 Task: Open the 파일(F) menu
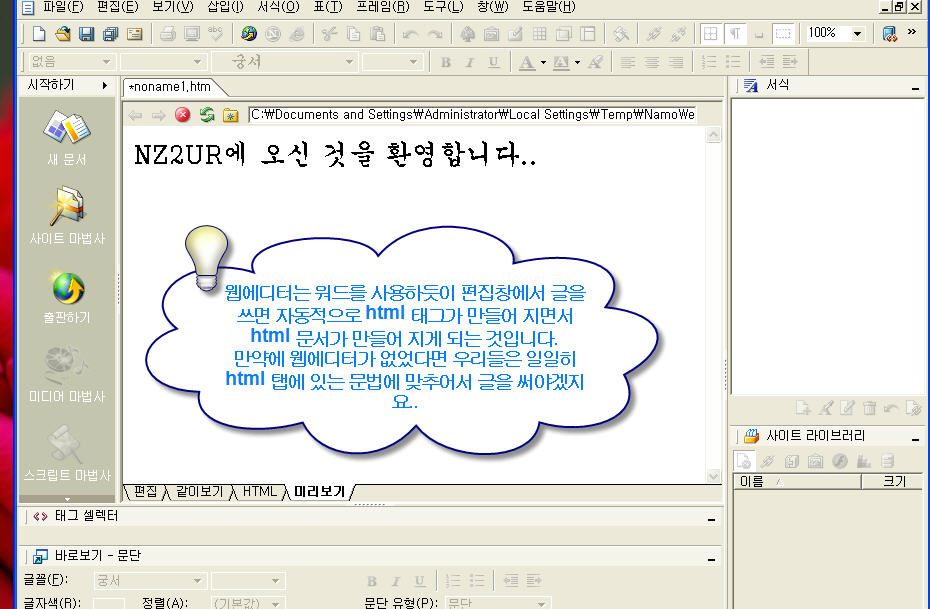click(63, 7)
